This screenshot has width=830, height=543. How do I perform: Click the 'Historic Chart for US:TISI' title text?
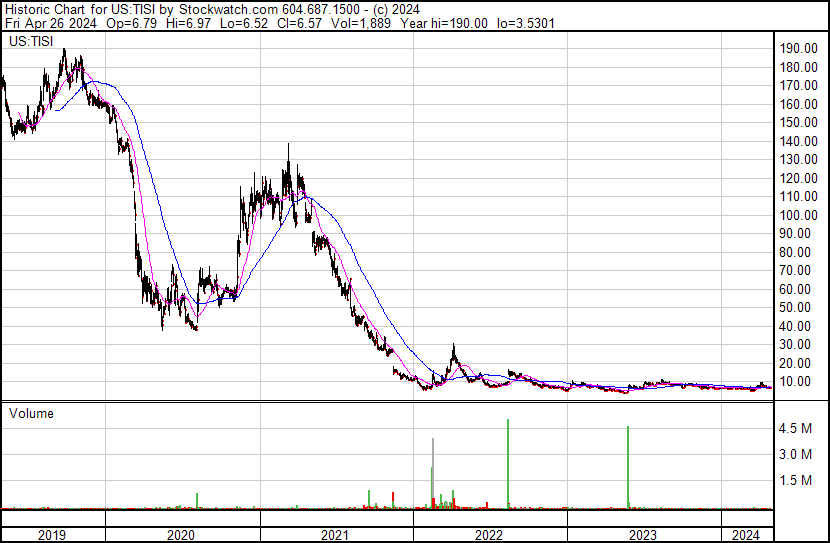tap(80, 9)
